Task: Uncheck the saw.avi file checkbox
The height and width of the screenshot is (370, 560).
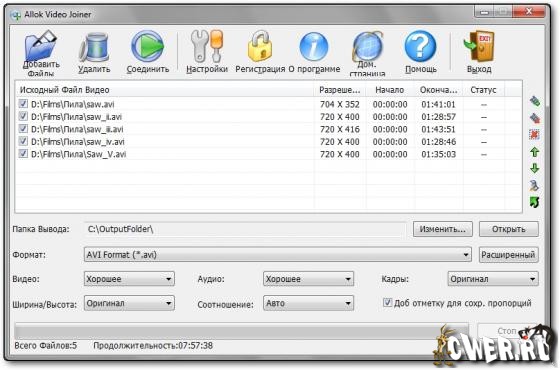Action: pyautogui.click(x=23, y=104)
